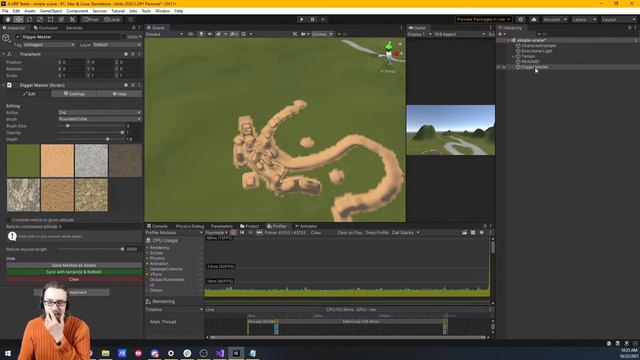Select the orange sand texture swatch
The height and width of the screenshot is (360, 640).
point(57,160)
